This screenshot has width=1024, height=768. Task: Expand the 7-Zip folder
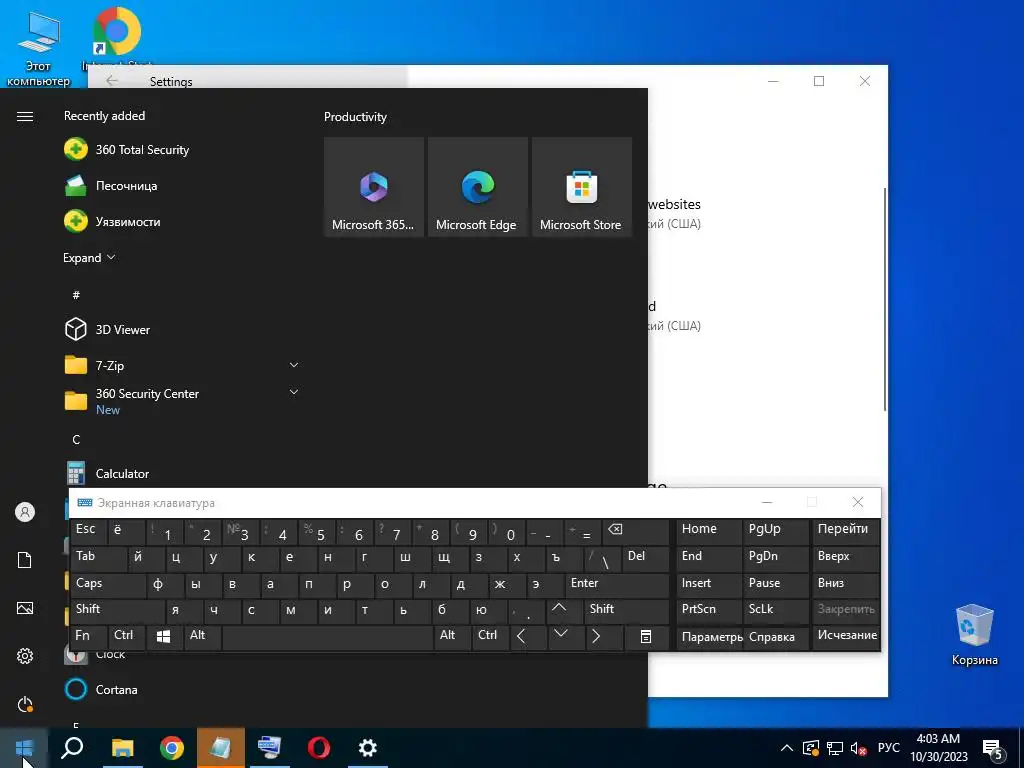pos(294,365)
